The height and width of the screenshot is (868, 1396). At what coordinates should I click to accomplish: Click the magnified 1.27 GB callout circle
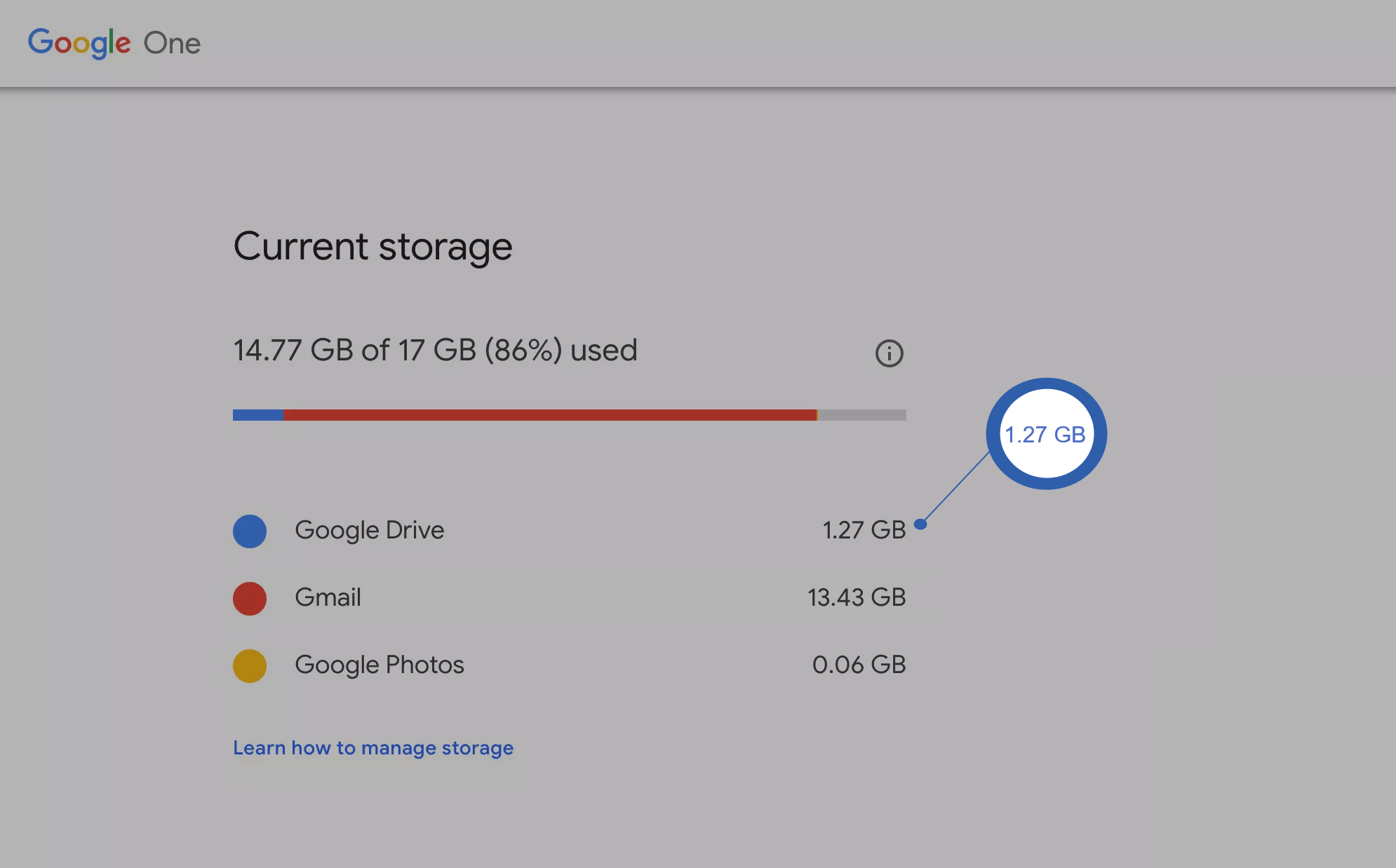click(x=1046, y=434)
